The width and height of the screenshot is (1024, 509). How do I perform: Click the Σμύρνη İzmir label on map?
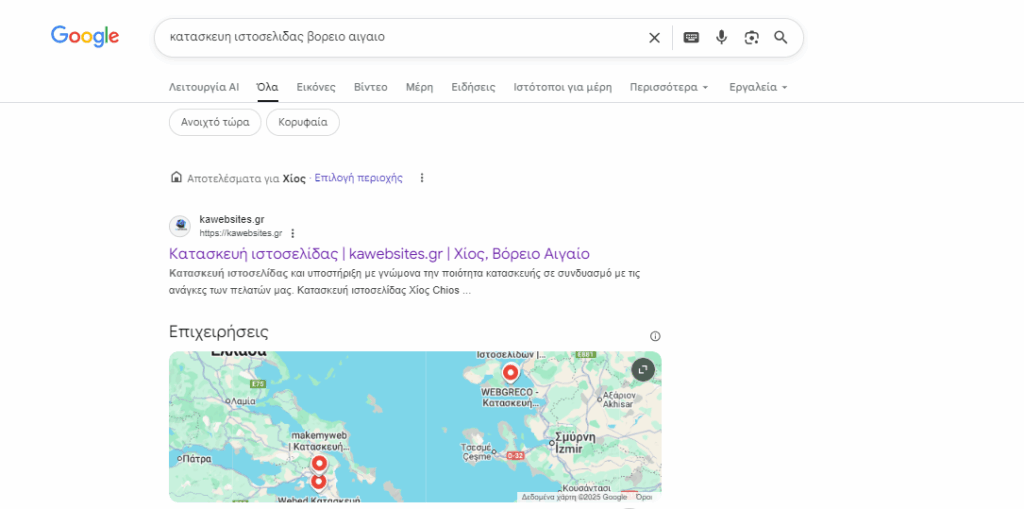[x=577, y=442]
